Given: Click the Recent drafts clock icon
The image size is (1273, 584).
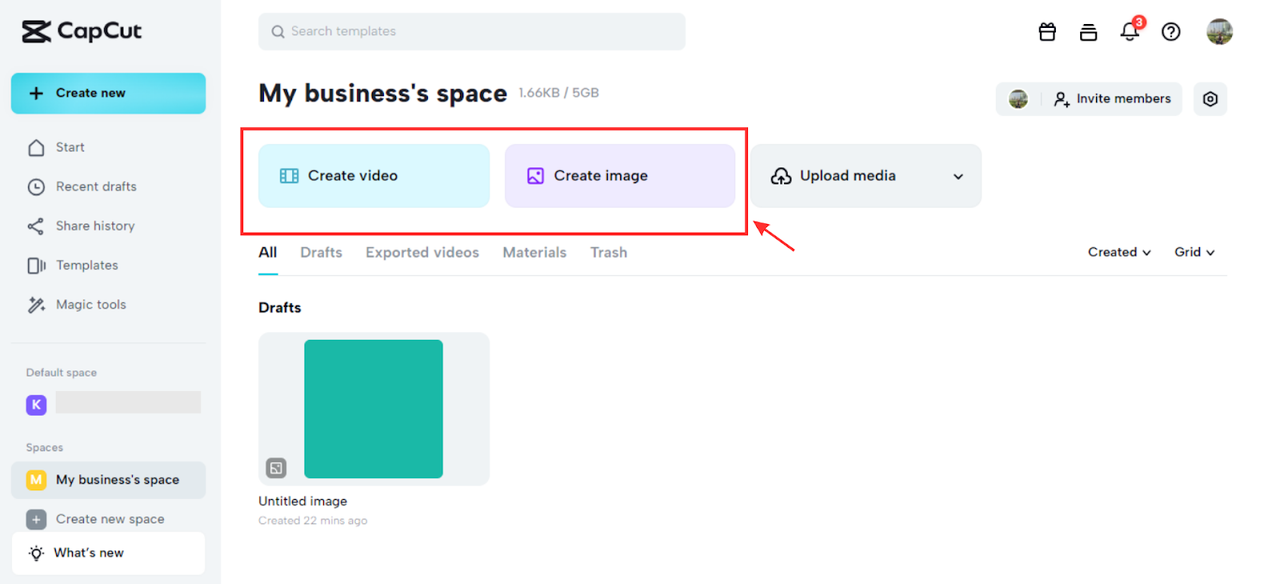Looking at the screenshot, I should 36,186.
